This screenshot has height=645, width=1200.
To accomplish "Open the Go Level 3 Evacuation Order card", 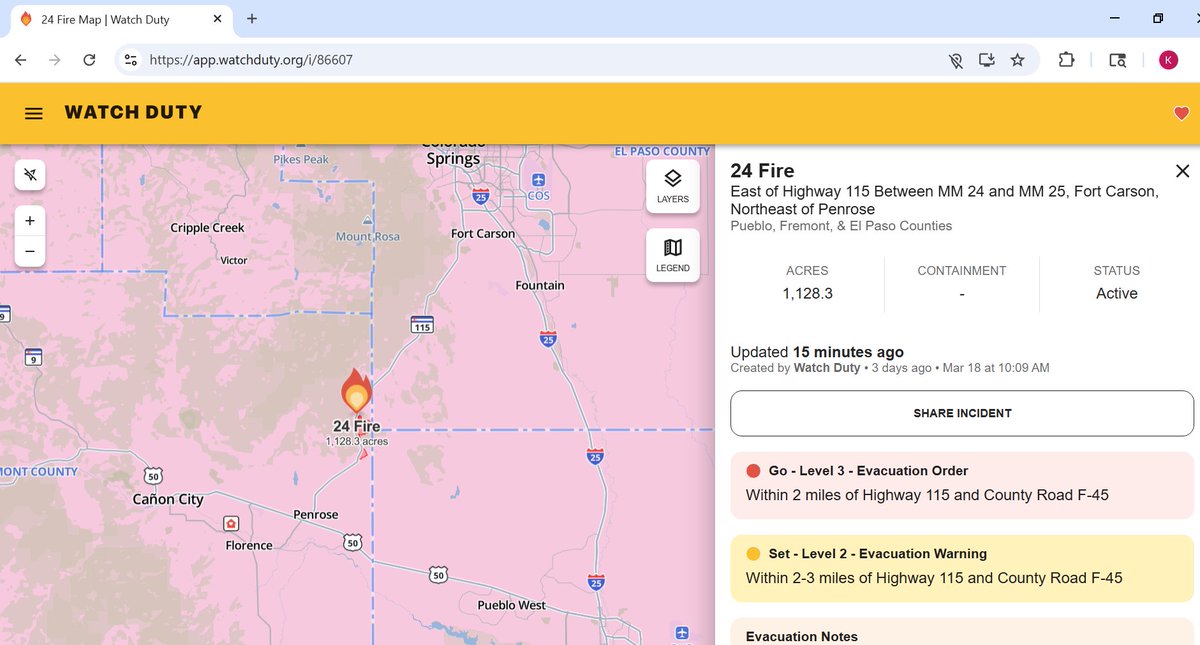I will [962, 483].
